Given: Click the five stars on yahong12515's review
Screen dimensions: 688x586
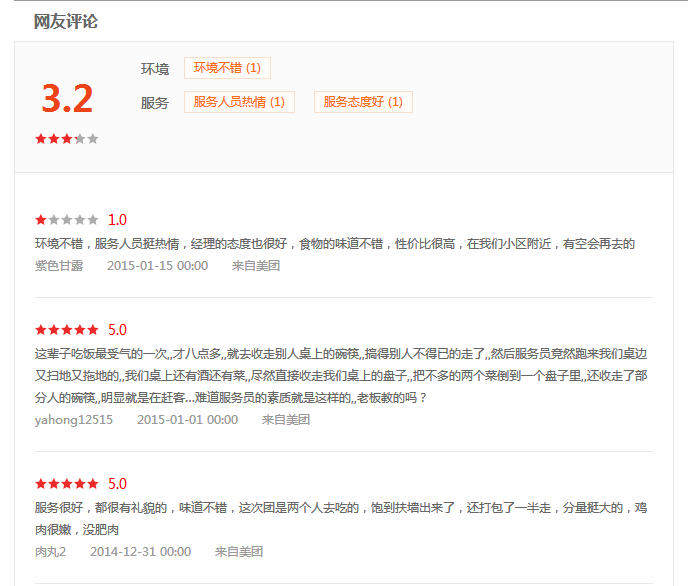Looking at the screenshot, I should [67, 330].
